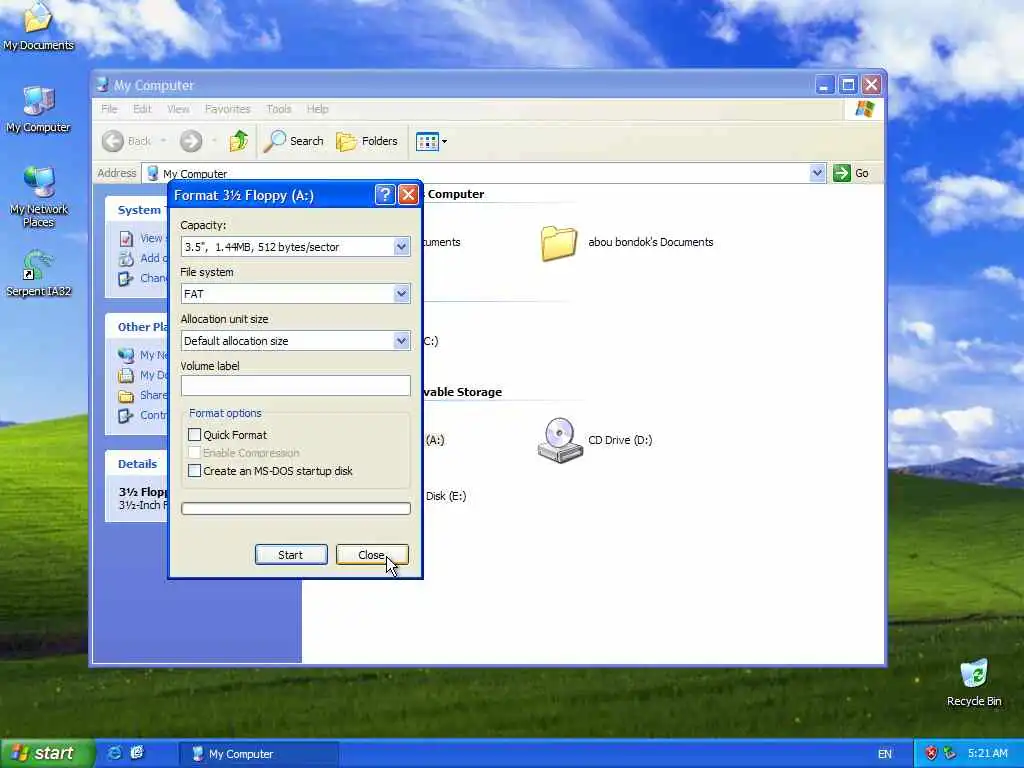Click the tray icon beside the clock
The width and height of the screenshot is (1024, 768).
click(x=949, y=753)
